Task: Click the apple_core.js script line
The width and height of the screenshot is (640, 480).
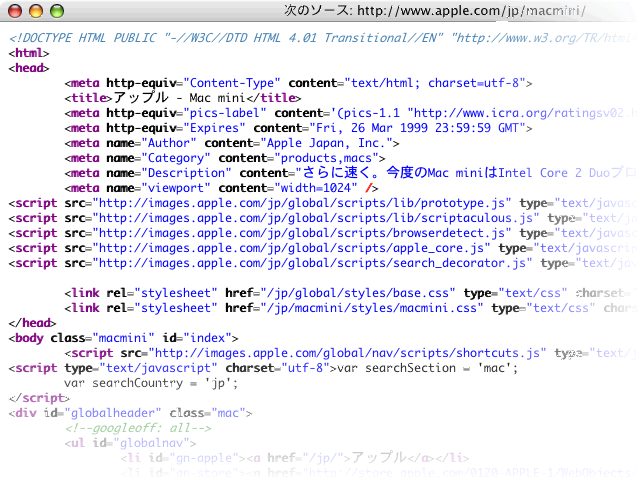Action: tap(322, 248)
